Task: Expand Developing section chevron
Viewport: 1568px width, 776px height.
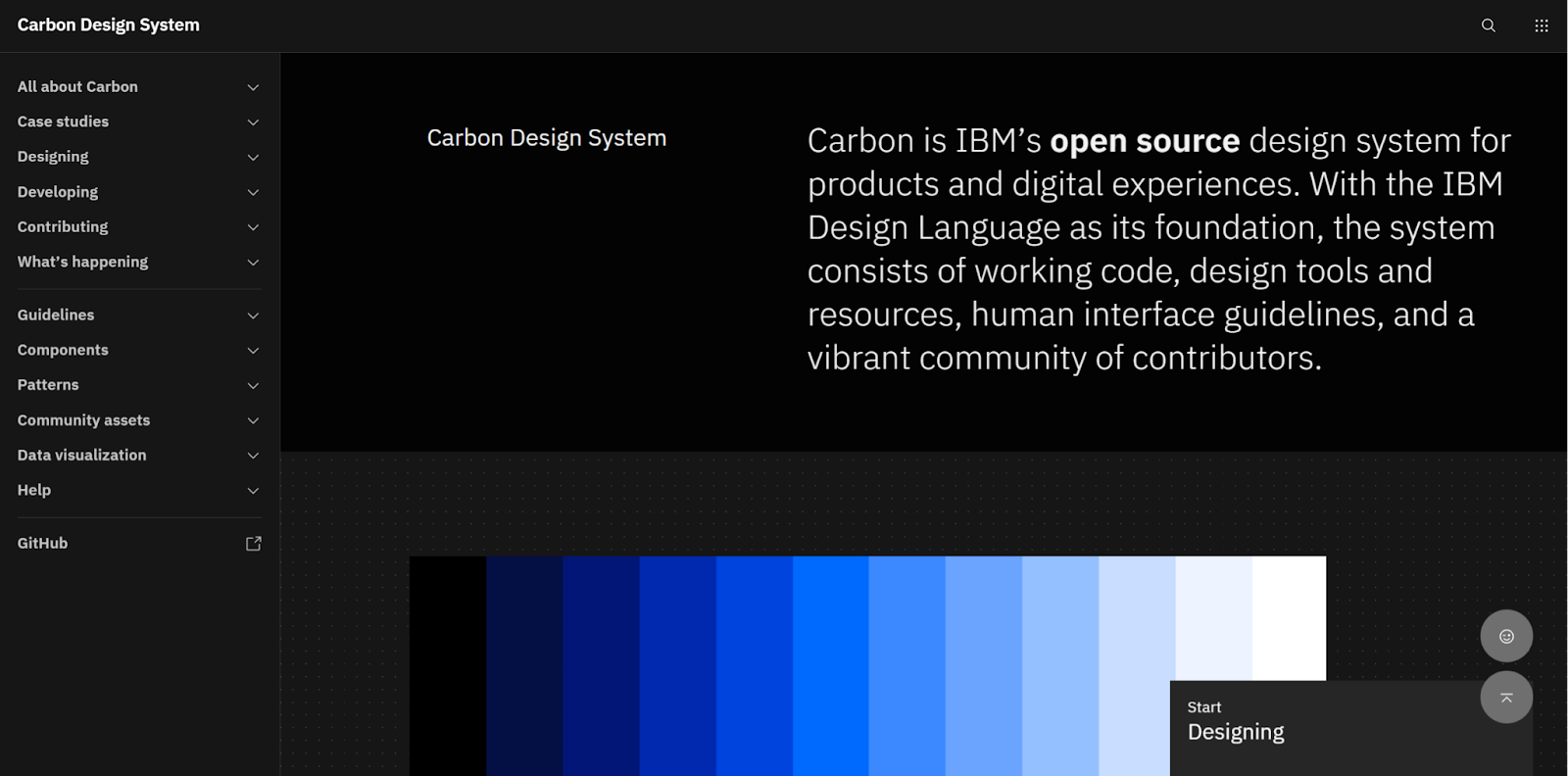Action: pos(253,193)
